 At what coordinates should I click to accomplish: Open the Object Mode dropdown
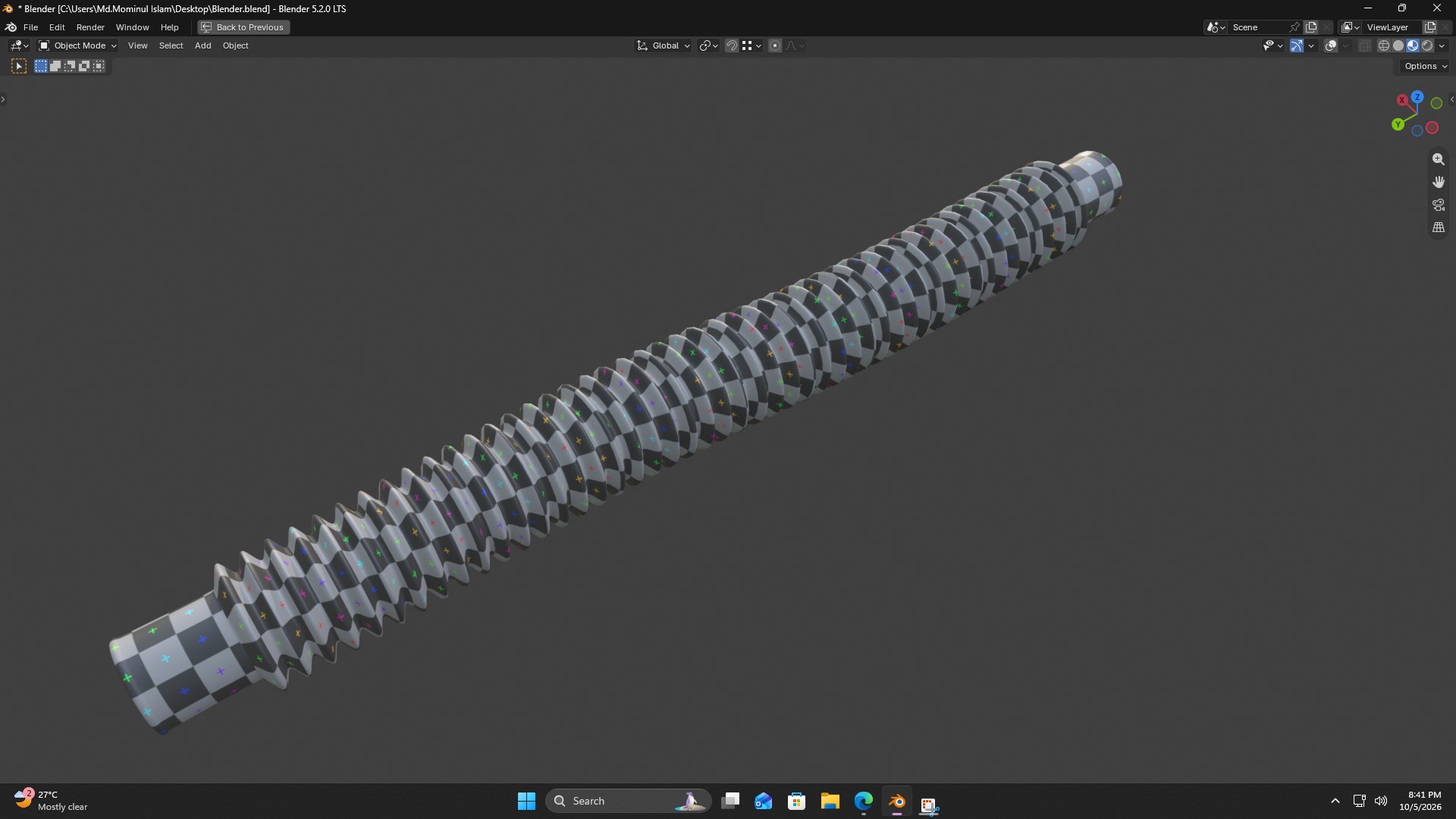(78, 45)
